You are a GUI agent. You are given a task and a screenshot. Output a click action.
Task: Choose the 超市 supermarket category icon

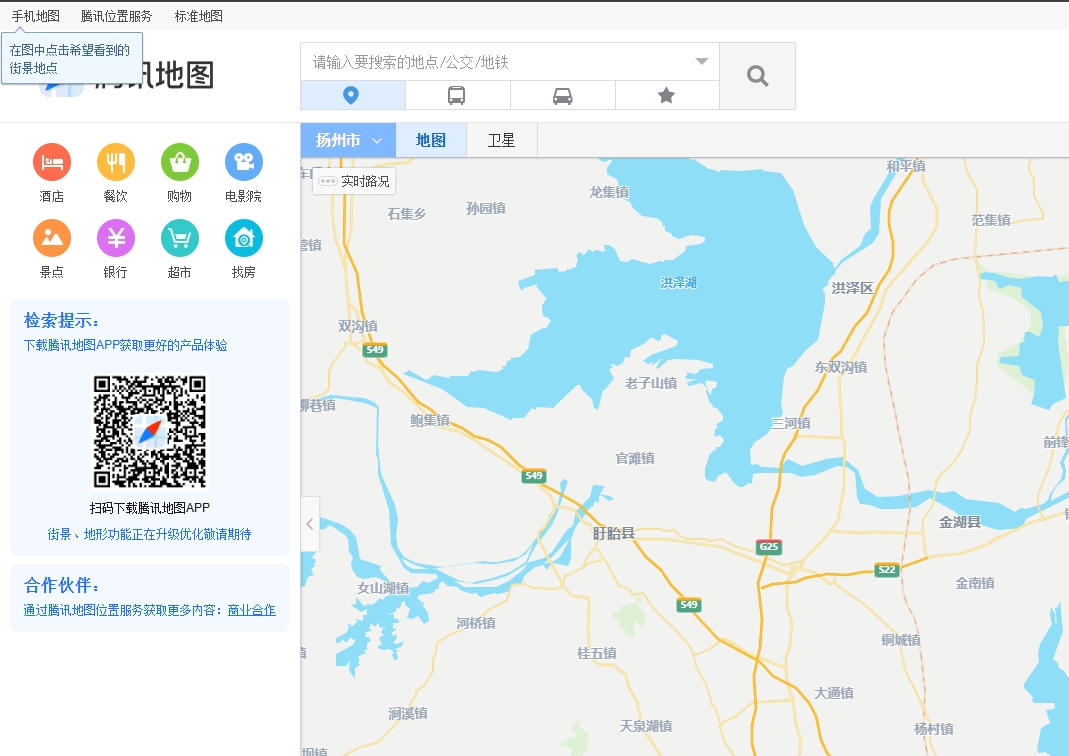[180, 238]
